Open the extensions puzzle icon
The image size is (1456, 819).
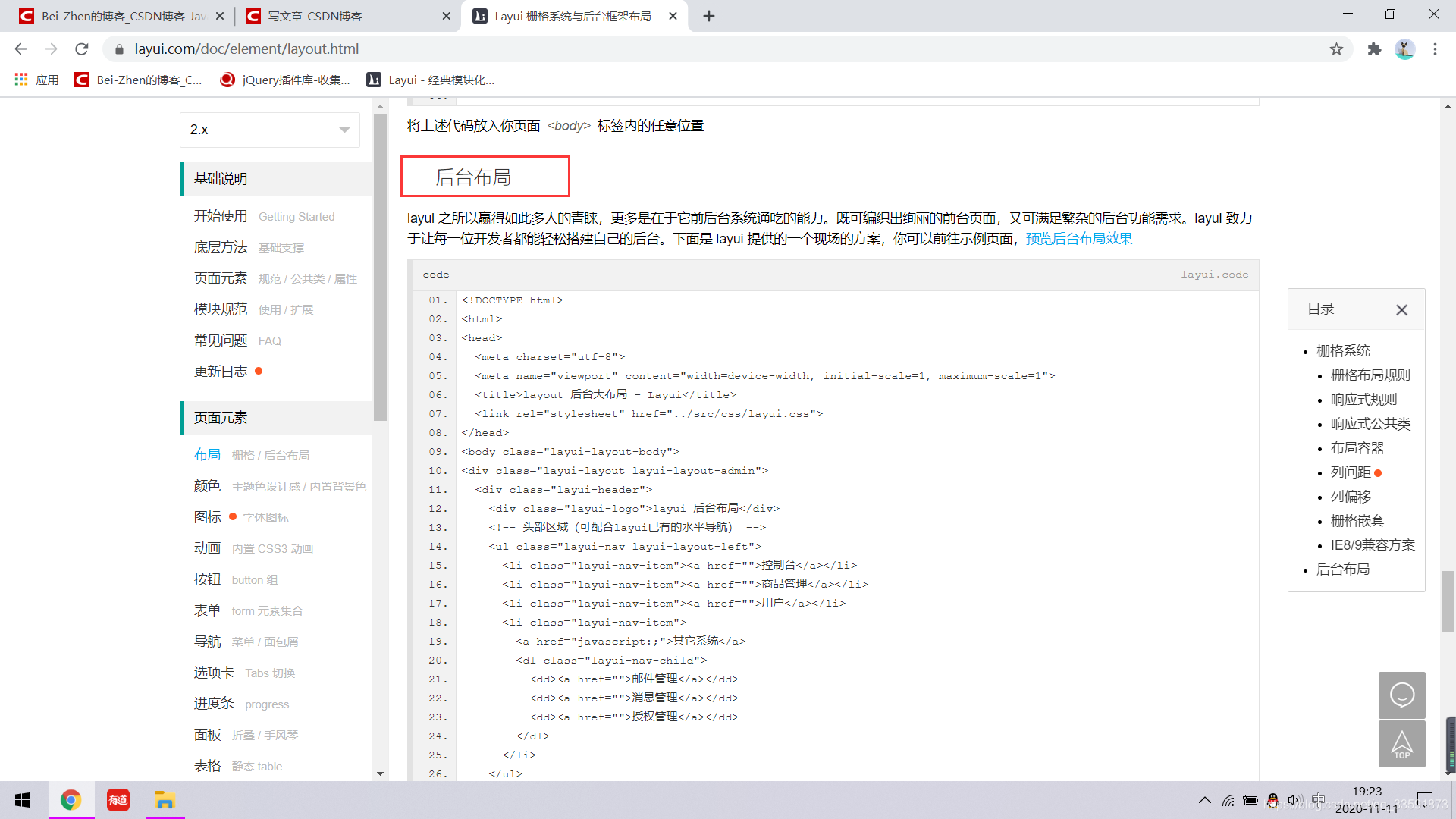(1374, 49)
